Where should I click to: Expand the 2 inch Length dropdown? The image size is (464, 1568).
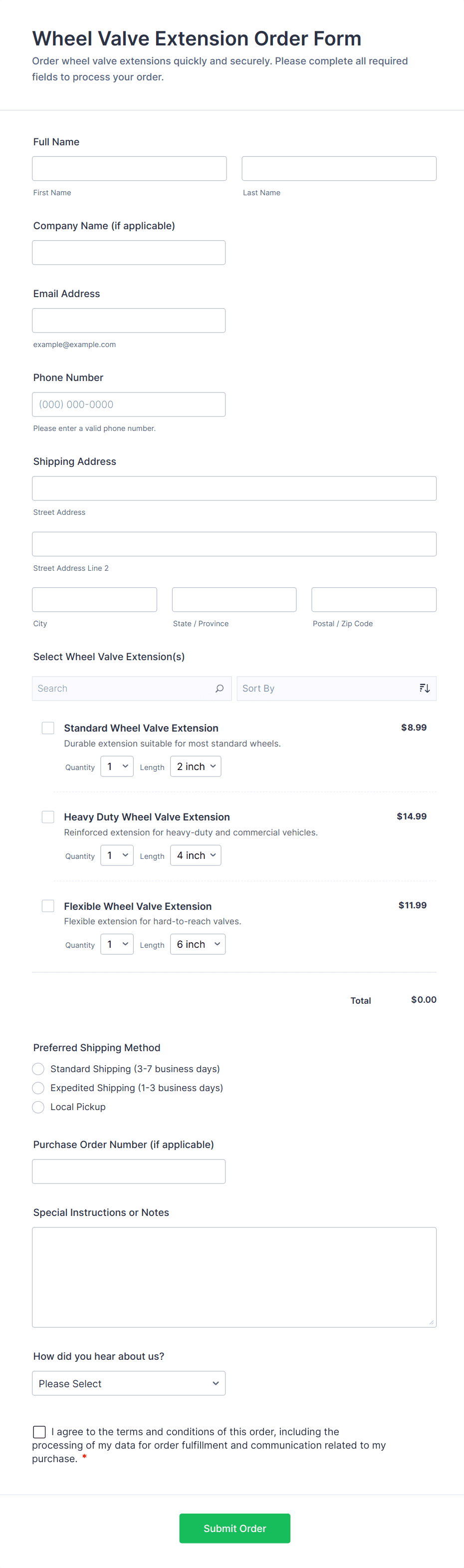pos(196,767)
